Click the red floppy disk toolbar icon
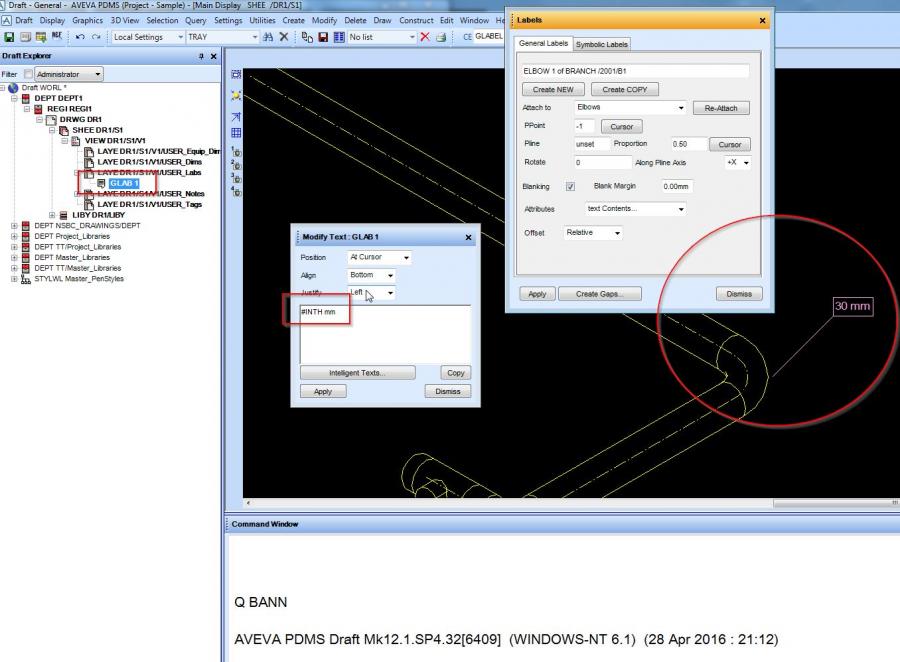This screenshot has width=900, height=662. pyautogui.click(x=323, y=37)
